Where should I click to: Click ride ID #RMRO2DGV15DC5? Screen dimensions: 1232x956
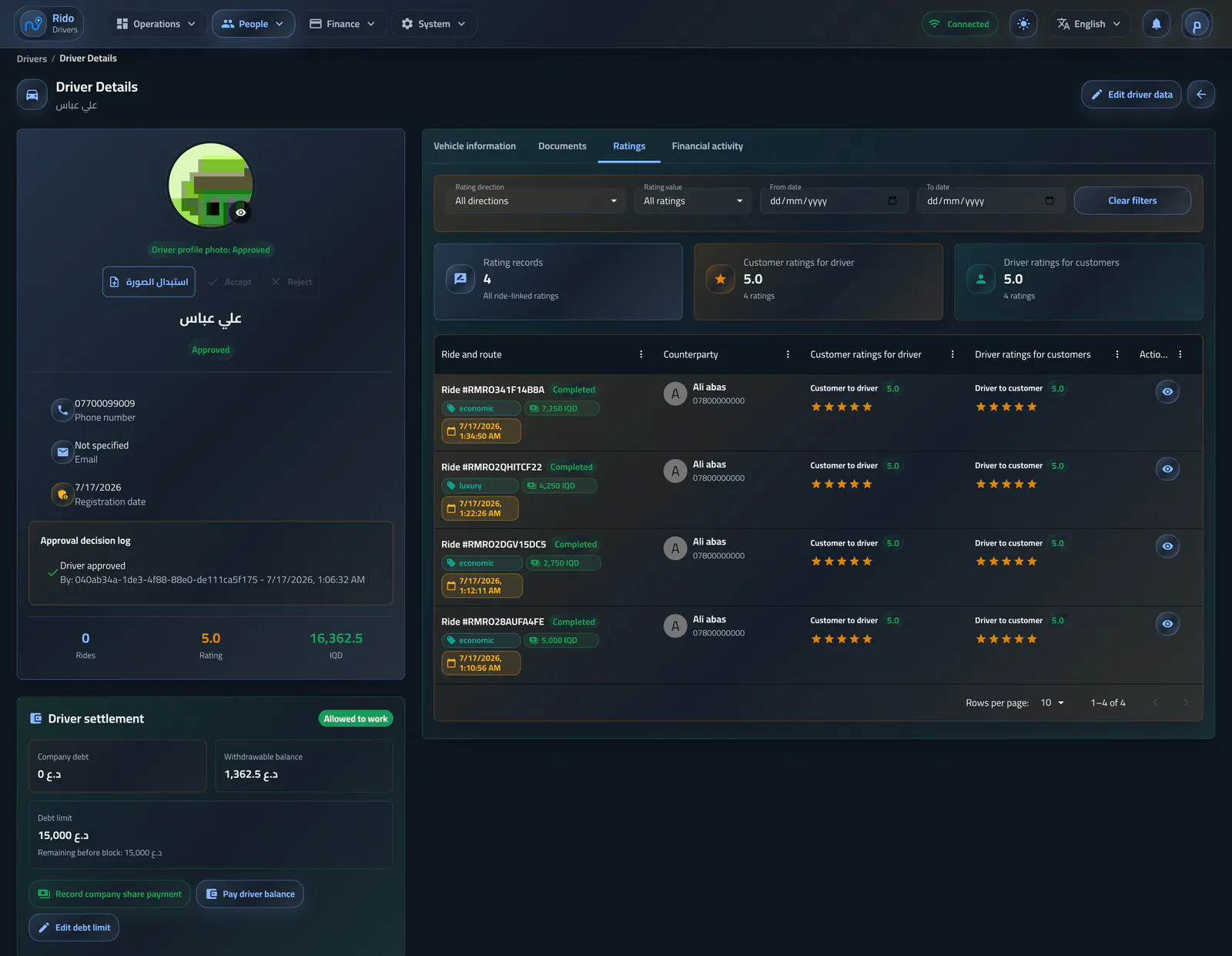(494, 544)
